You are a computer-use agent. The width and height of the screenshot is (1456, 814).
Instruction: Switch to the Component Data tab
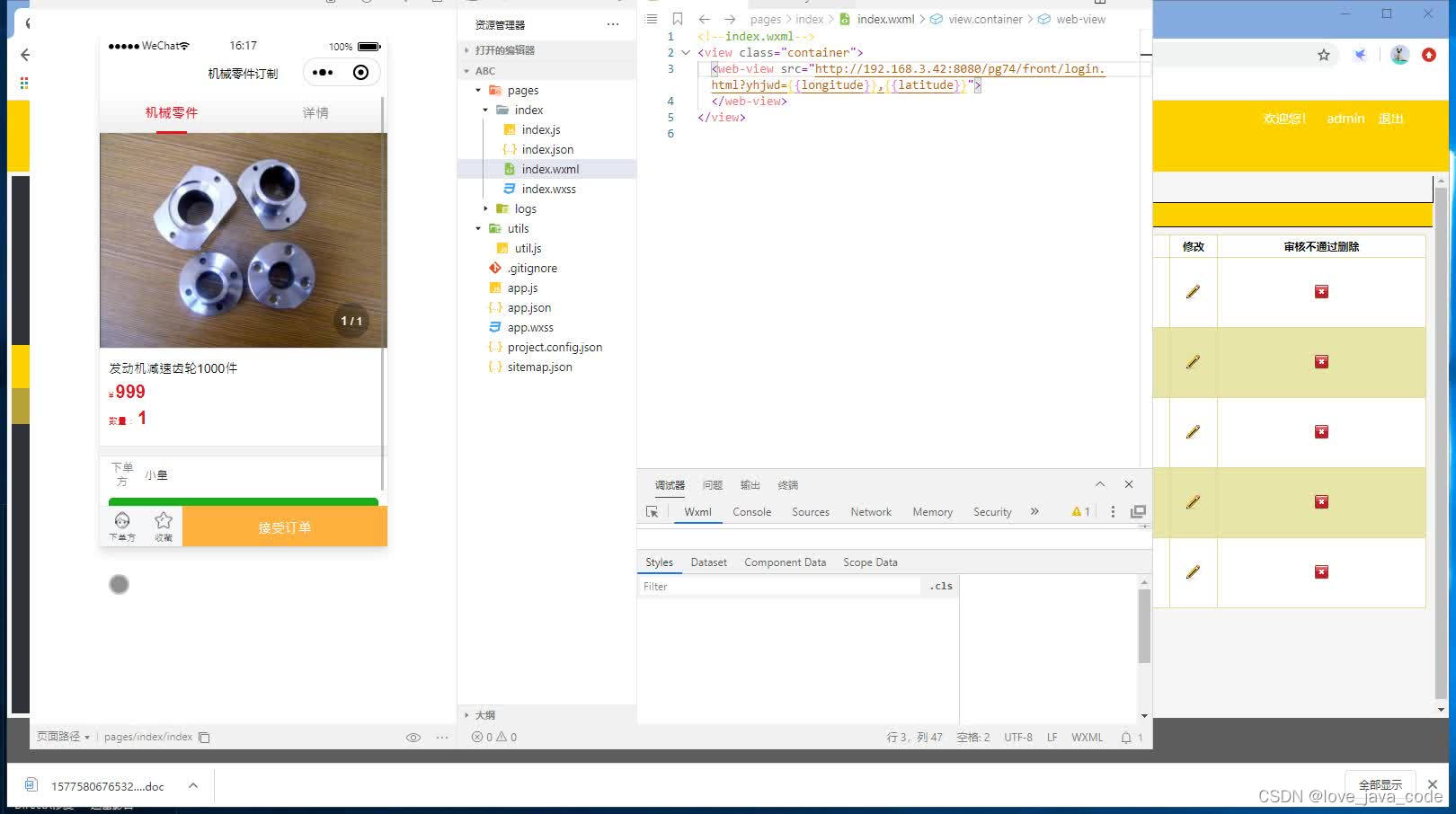point(785,562)
